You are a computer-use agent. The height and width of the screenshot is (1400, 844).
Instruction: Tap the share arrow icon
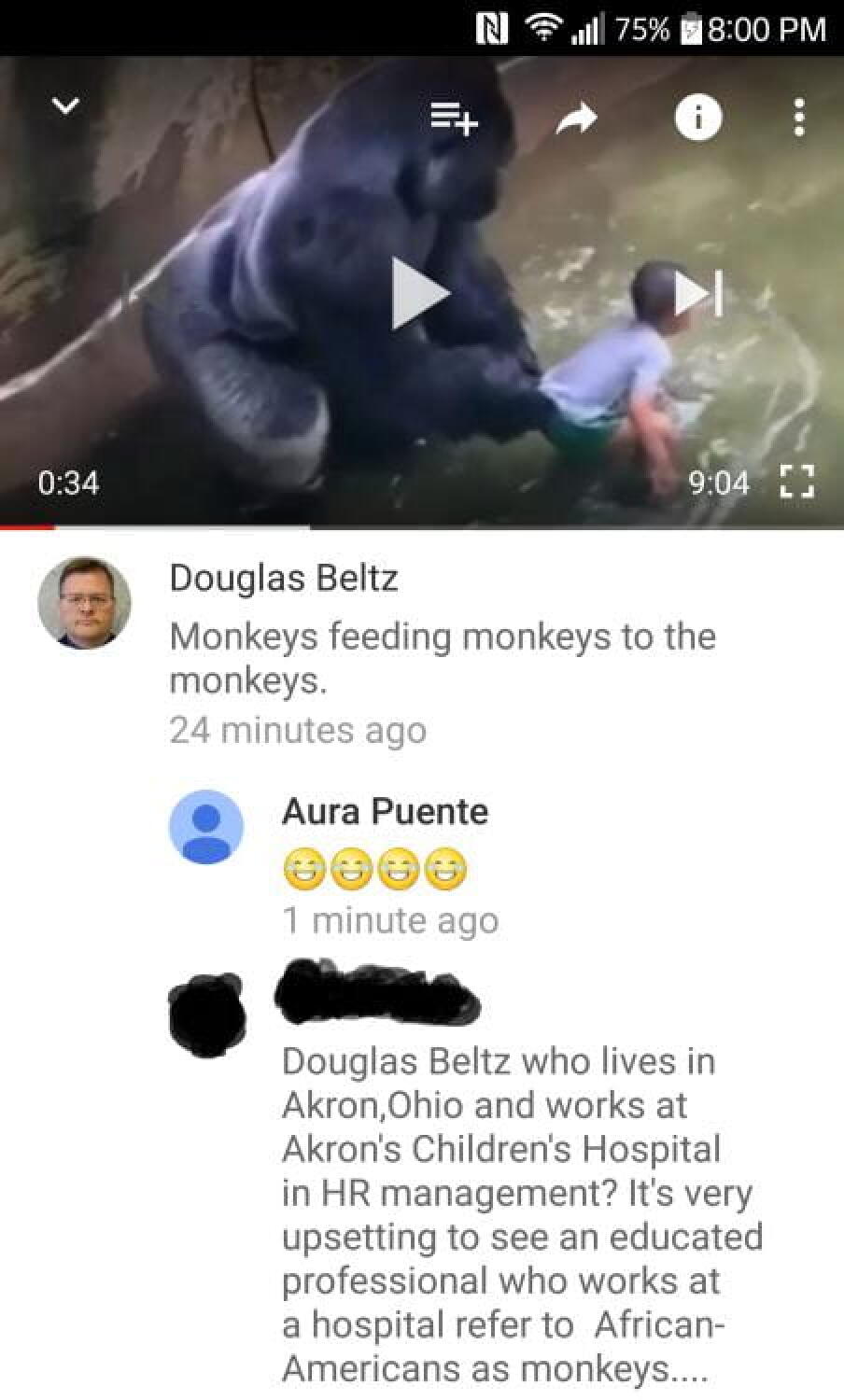click(577, 118)
